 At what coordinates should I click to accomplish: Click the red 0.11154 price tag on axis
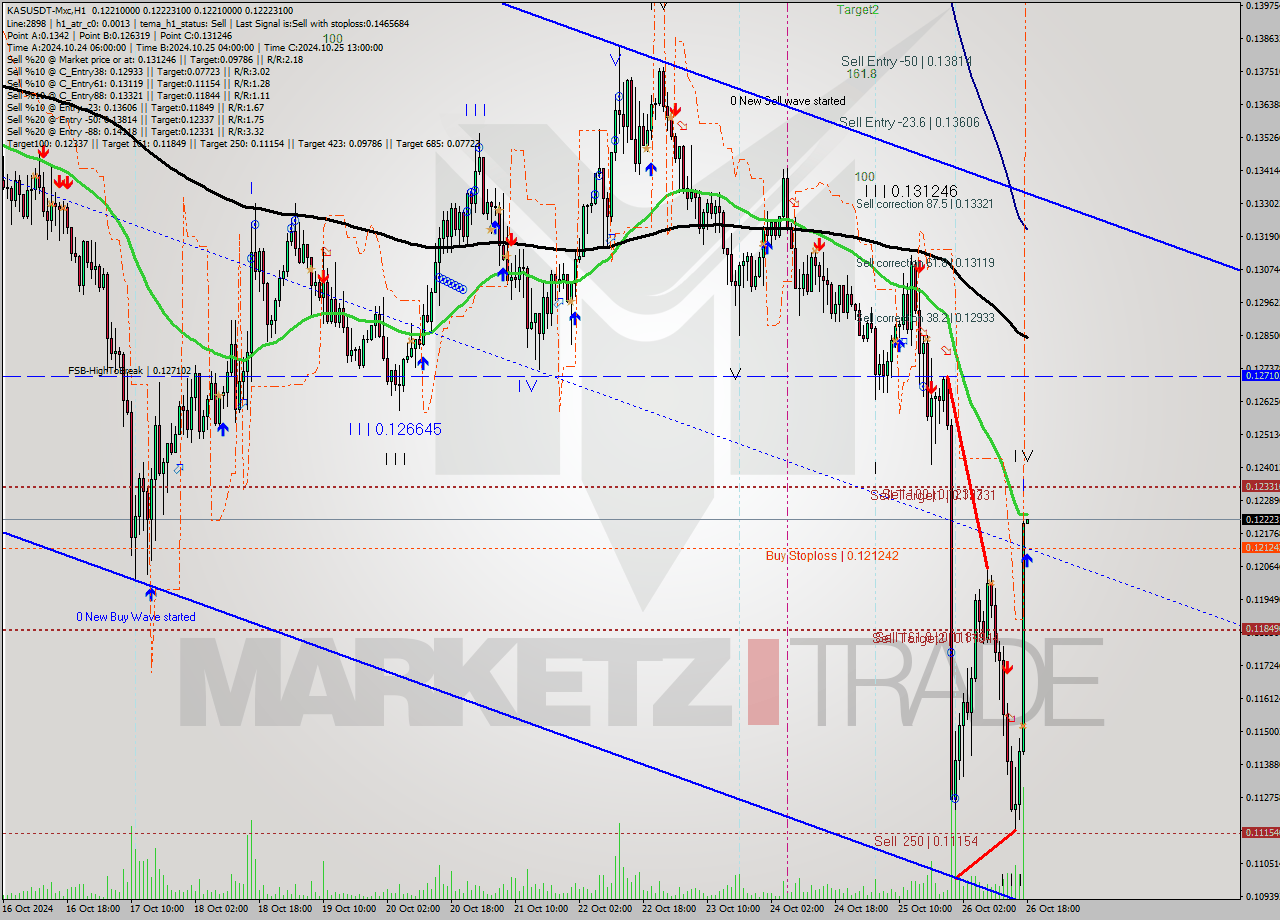point(1259,832)
